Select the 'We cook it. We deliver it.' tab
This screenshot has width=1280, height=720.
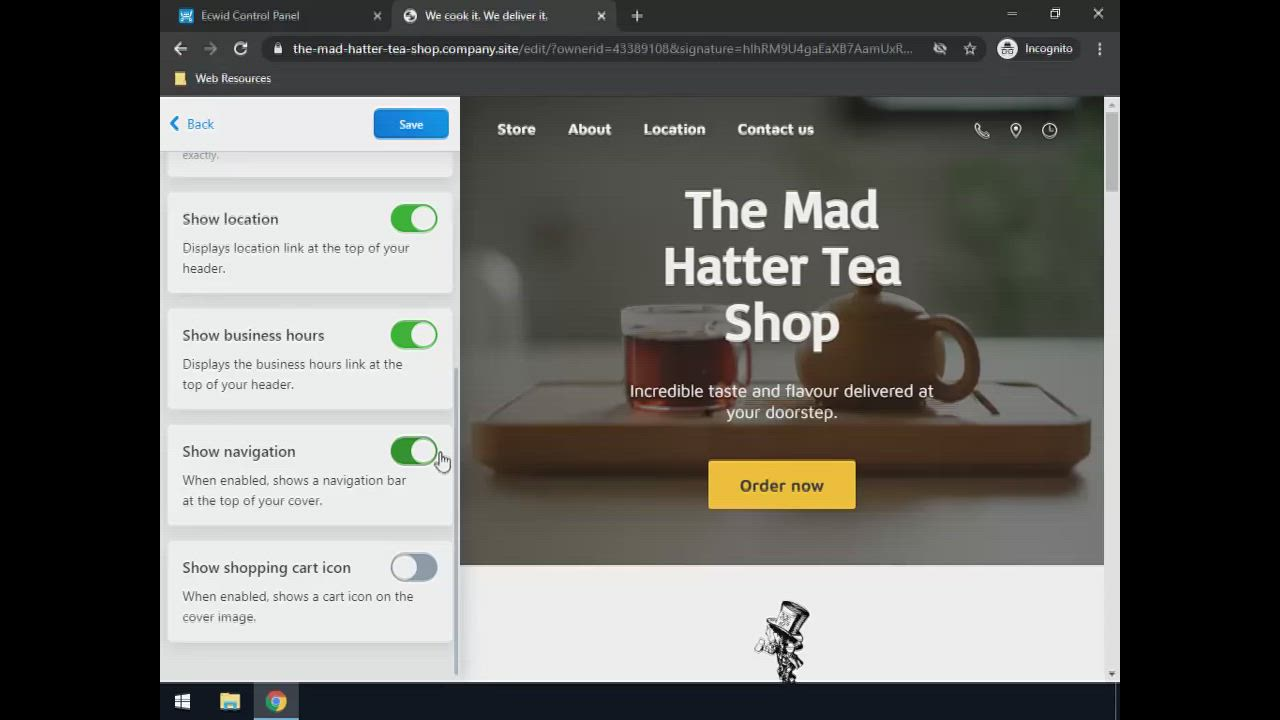(x=503, y=15)
